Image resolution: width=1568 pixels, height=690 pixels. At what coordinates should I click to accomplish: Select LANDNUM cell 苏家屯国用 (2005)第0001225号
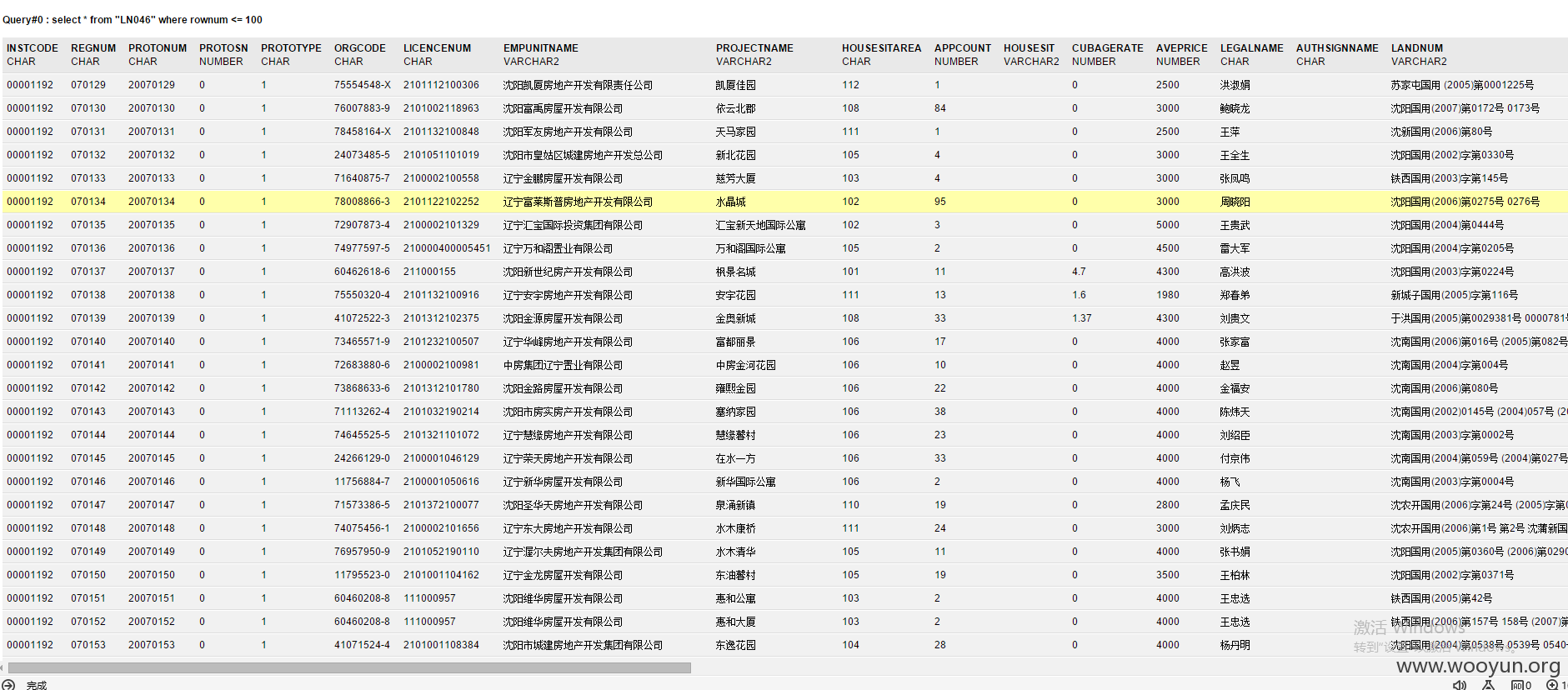(1462, 85)
